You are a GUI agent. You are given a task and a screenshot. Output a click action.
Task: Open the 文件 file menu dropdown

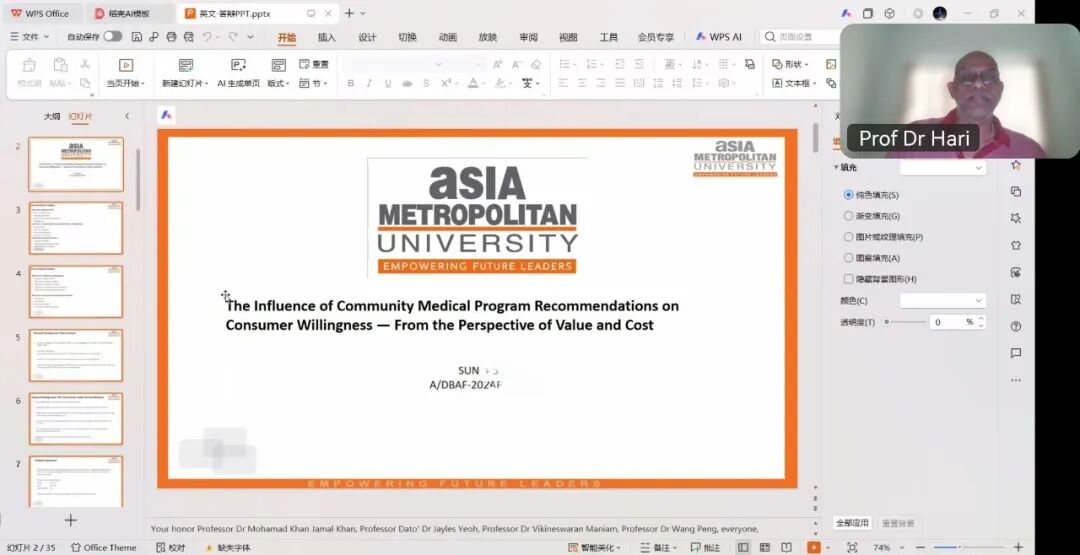click(30, 36)
